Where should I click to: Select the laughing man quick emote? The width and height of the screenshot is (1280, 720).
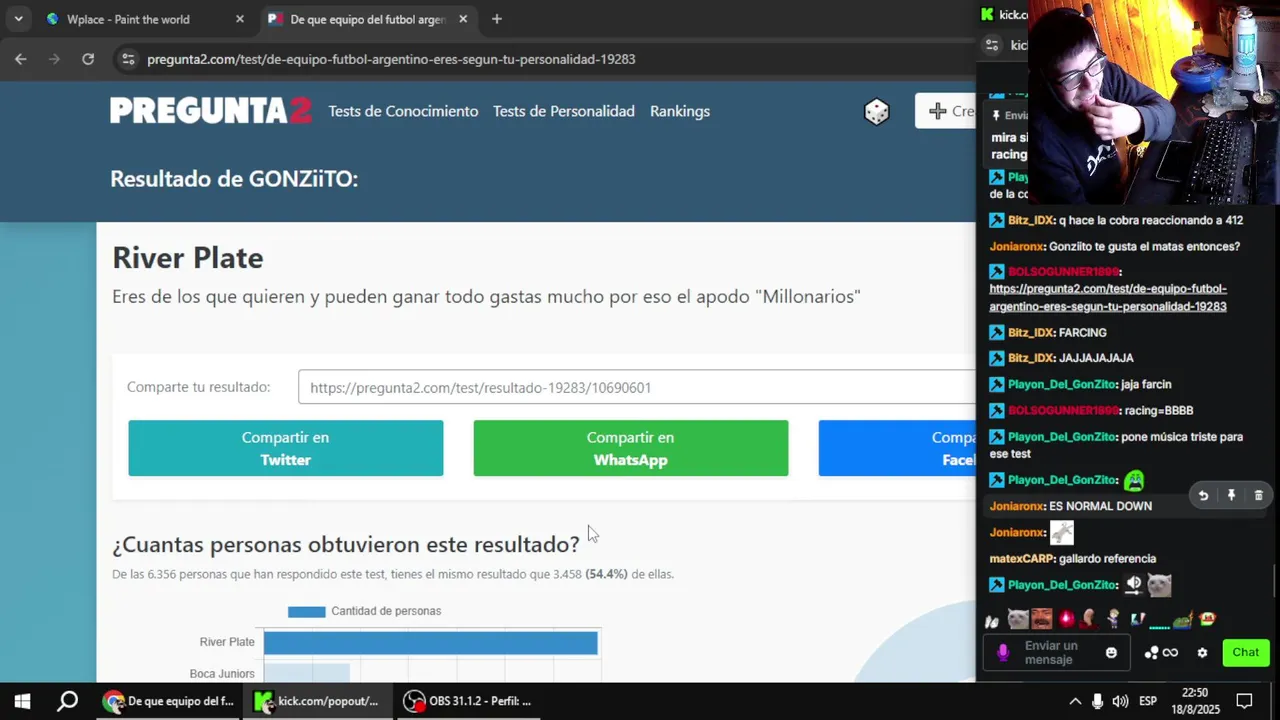coord(1042,620)
